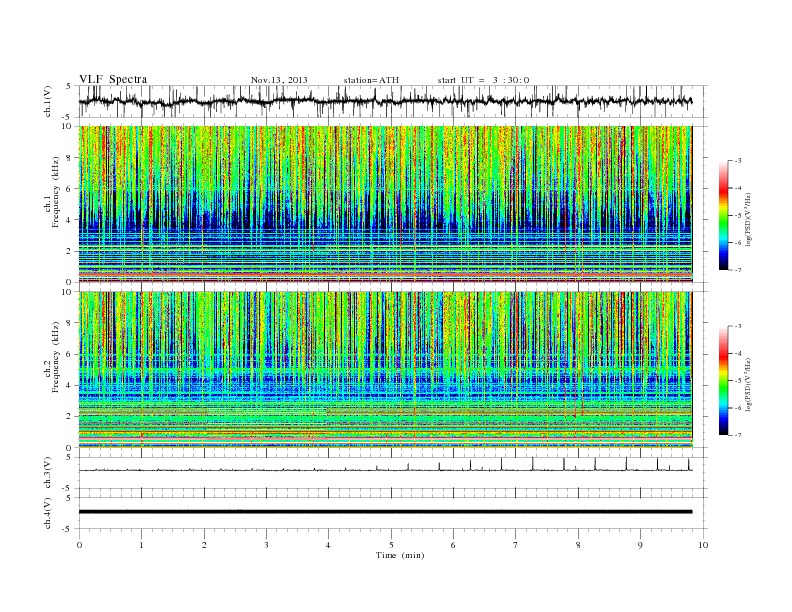Click the "-5" volt tick of ch.4(V) panel
Screen dimensions: 792x612
click(x=68, y=529)
